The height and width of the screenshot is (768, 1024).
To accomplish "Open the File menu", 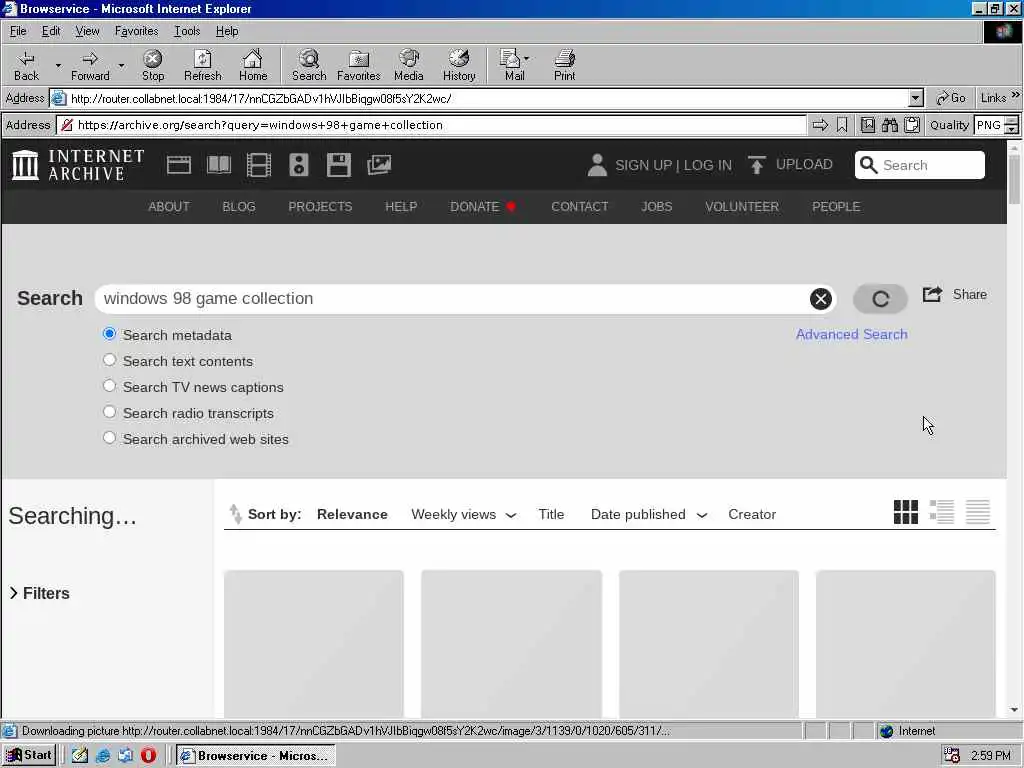I will [x=18, y=31].
